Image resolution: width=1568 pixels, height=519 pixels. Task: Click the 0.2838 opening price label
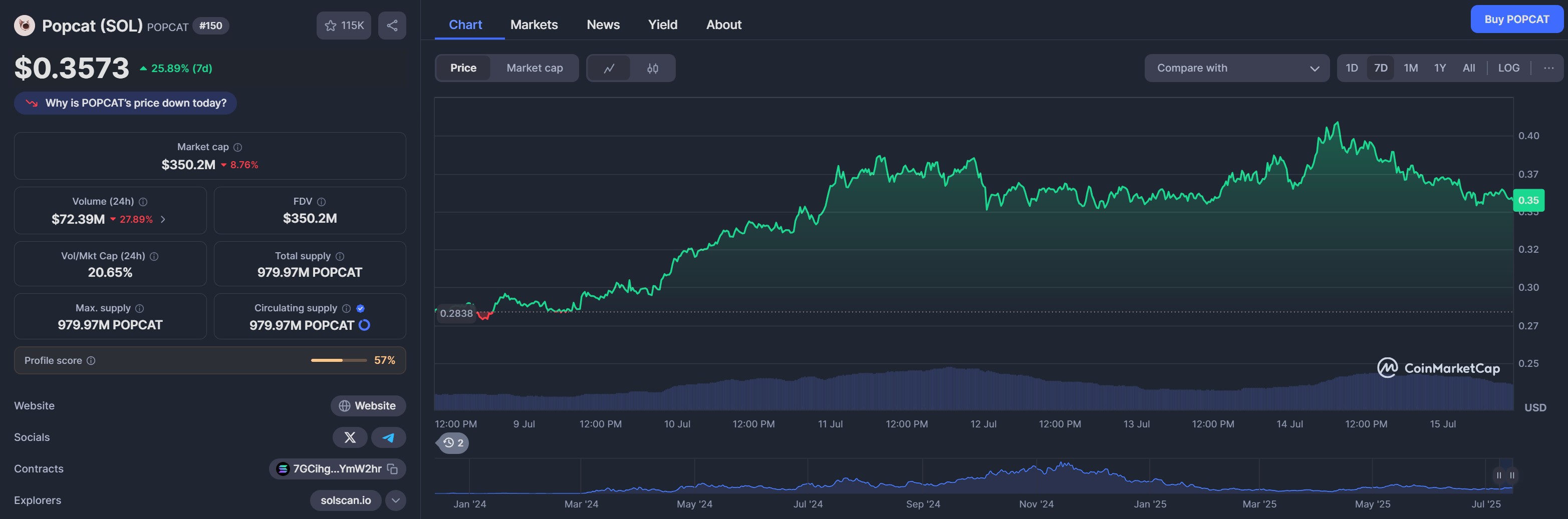click(456, 313)
